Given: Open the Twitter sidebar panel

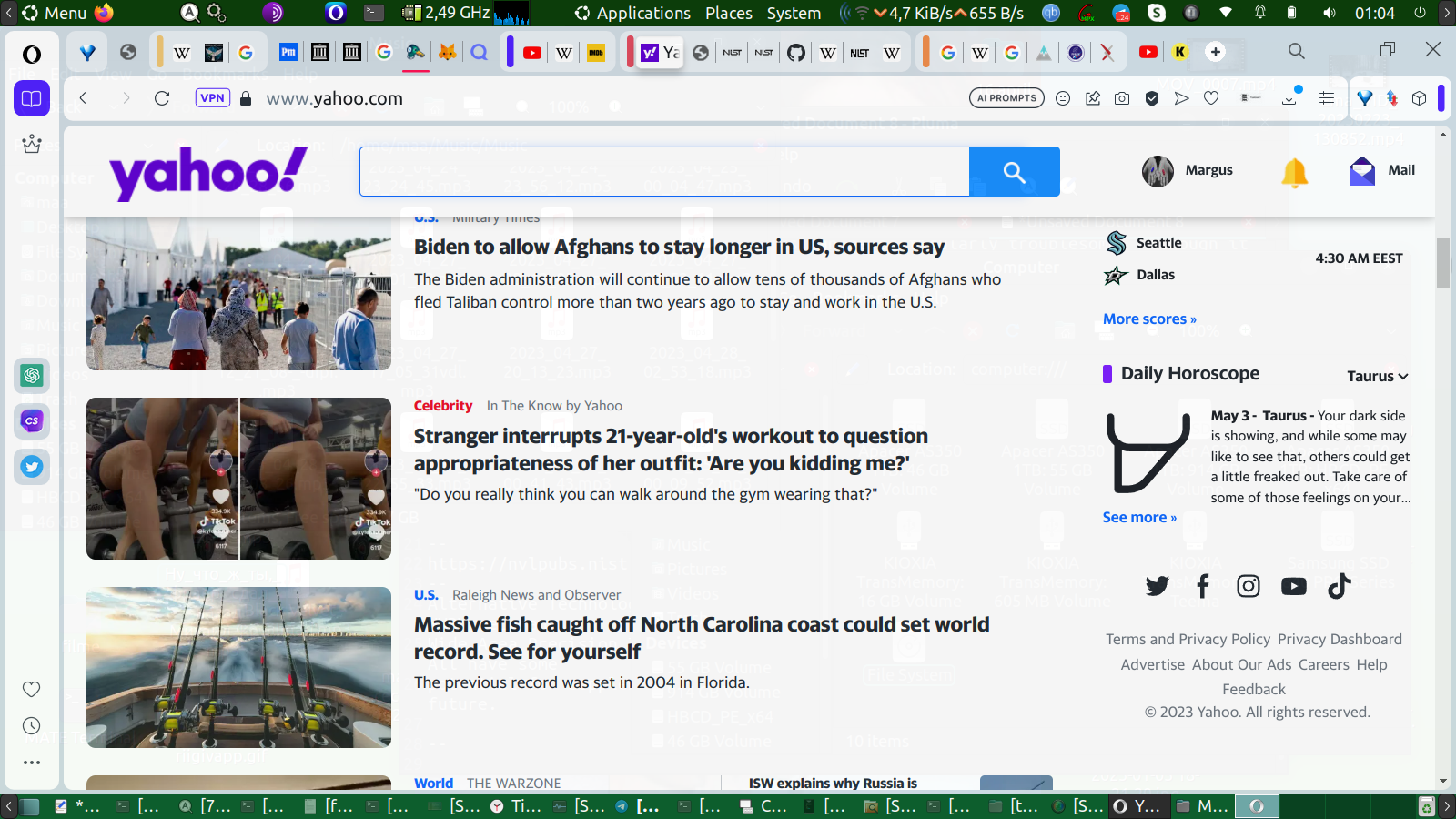Looking at the screenshot, I should click(32, 467).
